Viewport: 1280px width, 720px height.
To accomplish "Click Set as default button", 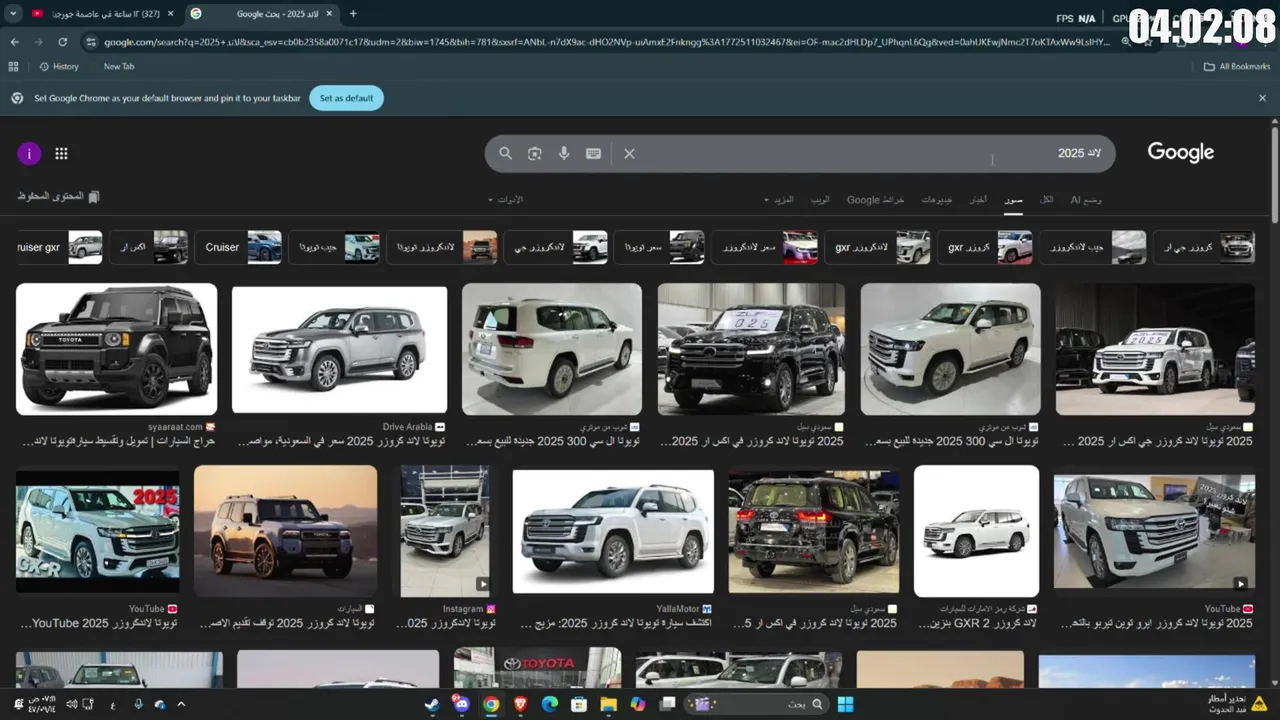I will 346,98.
